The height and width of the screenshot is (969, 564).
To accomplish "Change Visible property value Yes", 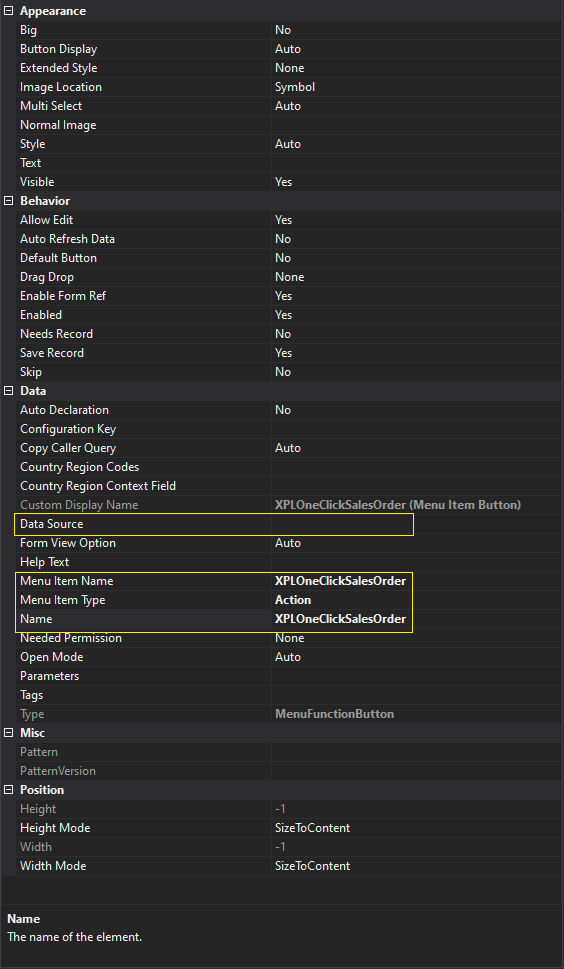I will [417, 182].
